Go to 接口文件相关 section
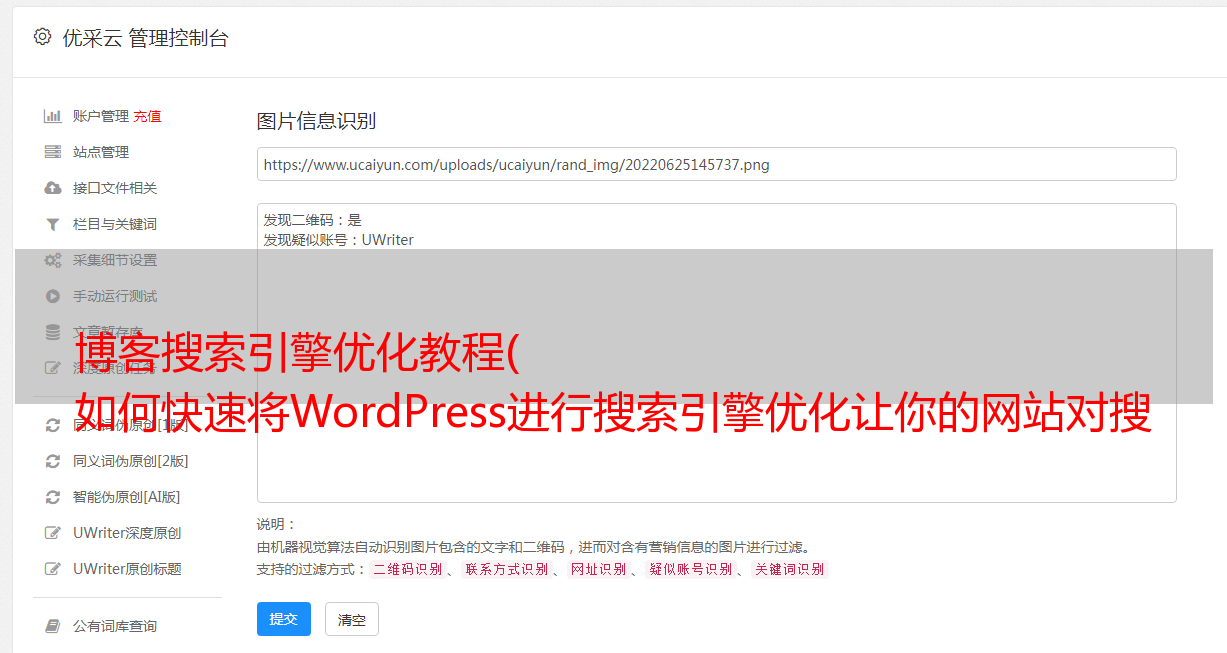Viewport: 1227px width, 653px height. pos(115,188)
